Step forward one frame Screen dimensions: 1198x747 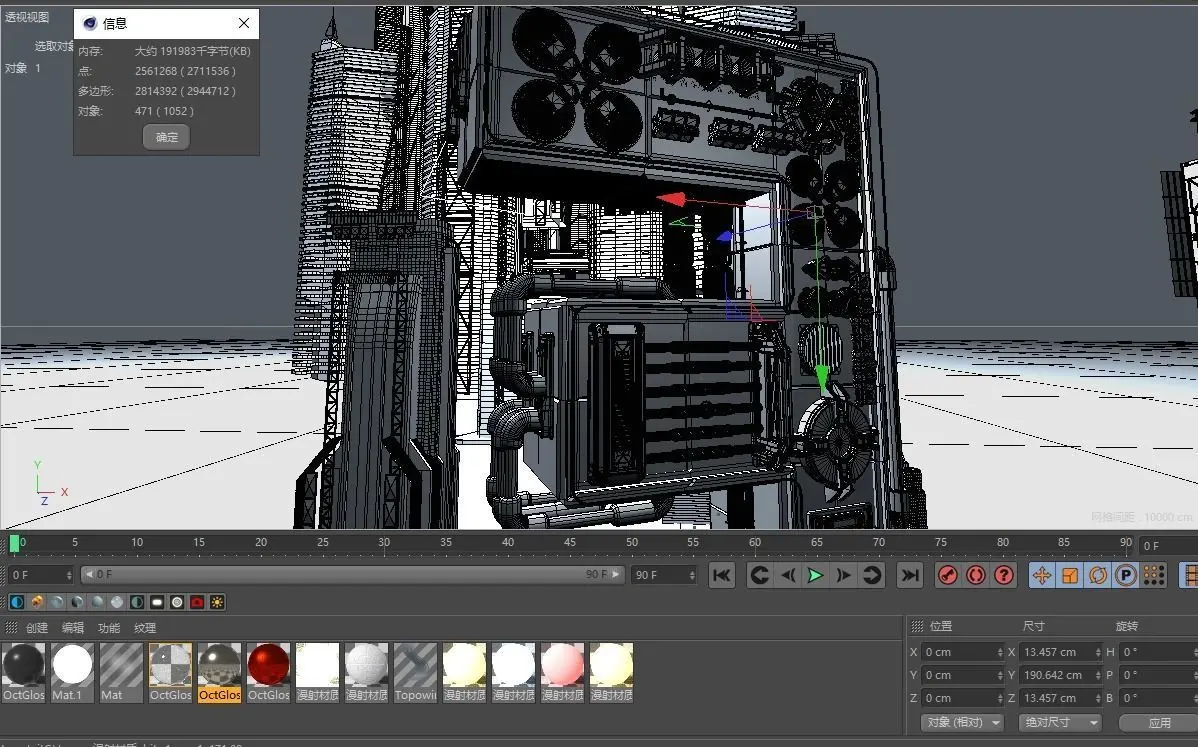tap(843, 575)
